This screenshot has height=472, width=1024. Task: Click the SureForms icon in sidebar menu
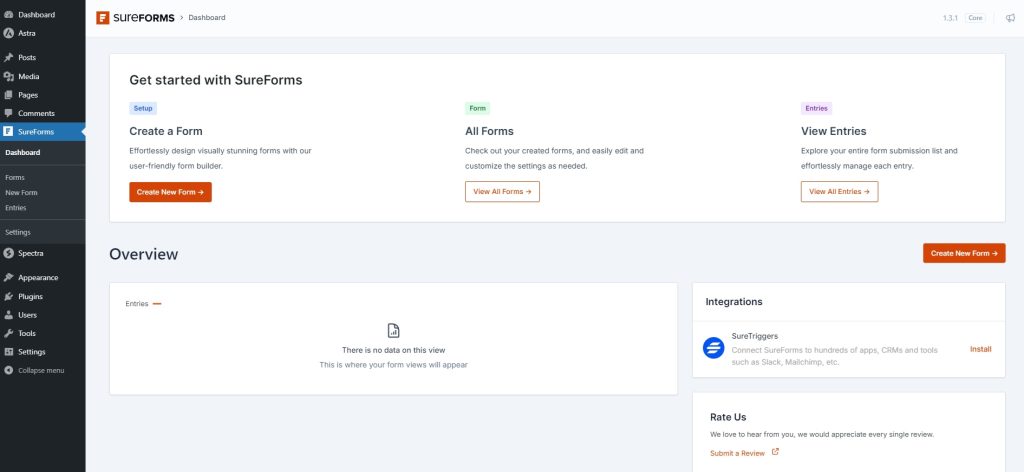[x=8, y=131]
